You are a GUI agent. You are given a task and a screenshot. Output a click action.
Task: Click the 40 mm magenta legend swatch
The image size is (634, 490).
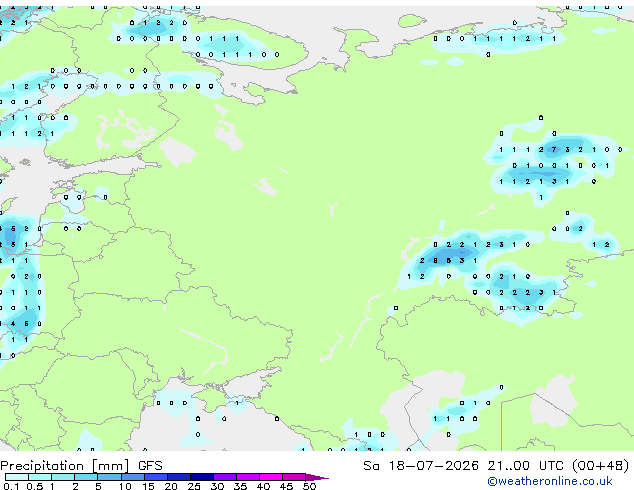coord(271,477)
